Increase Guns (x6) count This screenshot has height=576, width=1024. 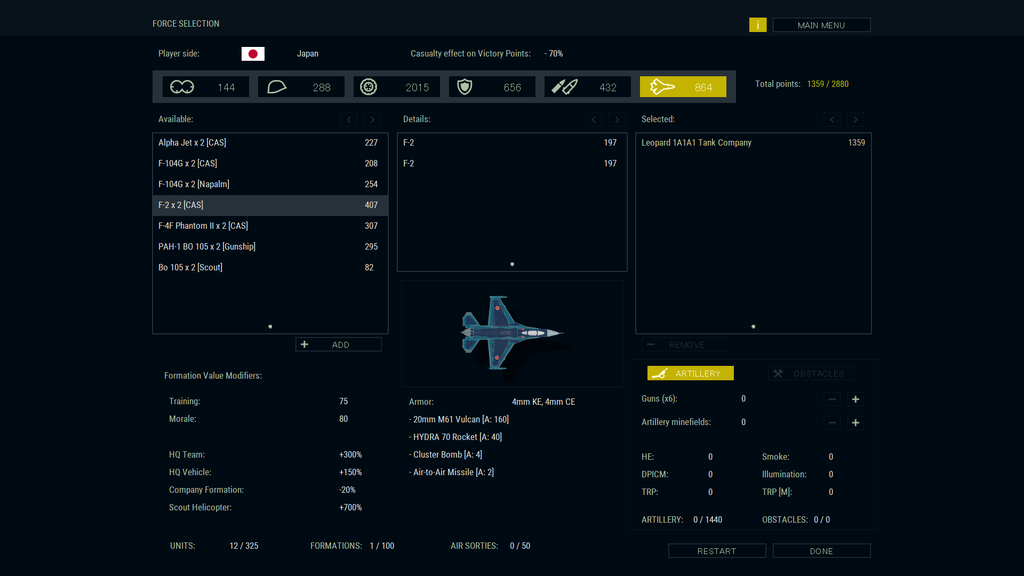856,399
